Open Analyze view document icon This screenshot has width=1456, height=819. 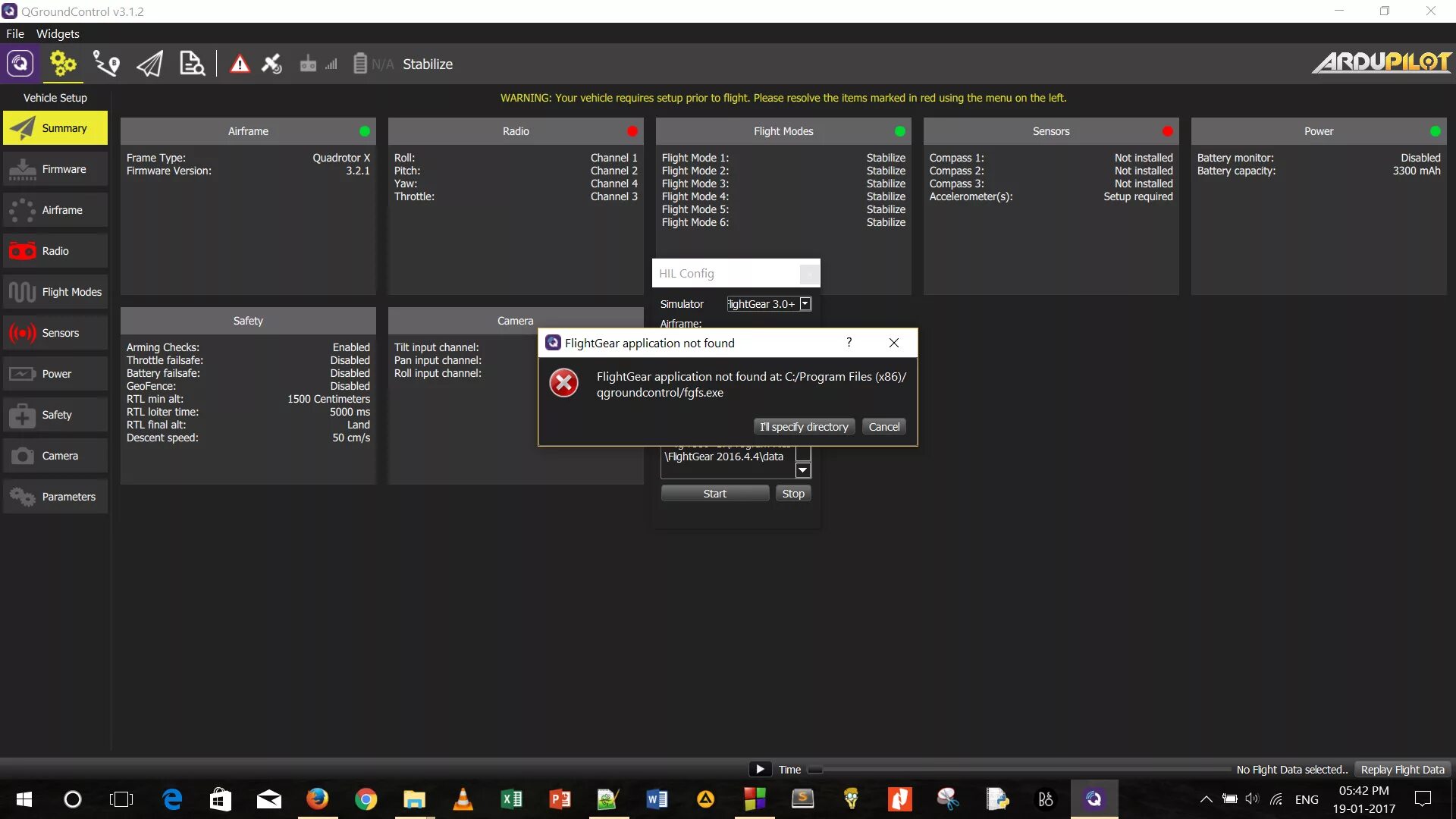click(192, 64)
